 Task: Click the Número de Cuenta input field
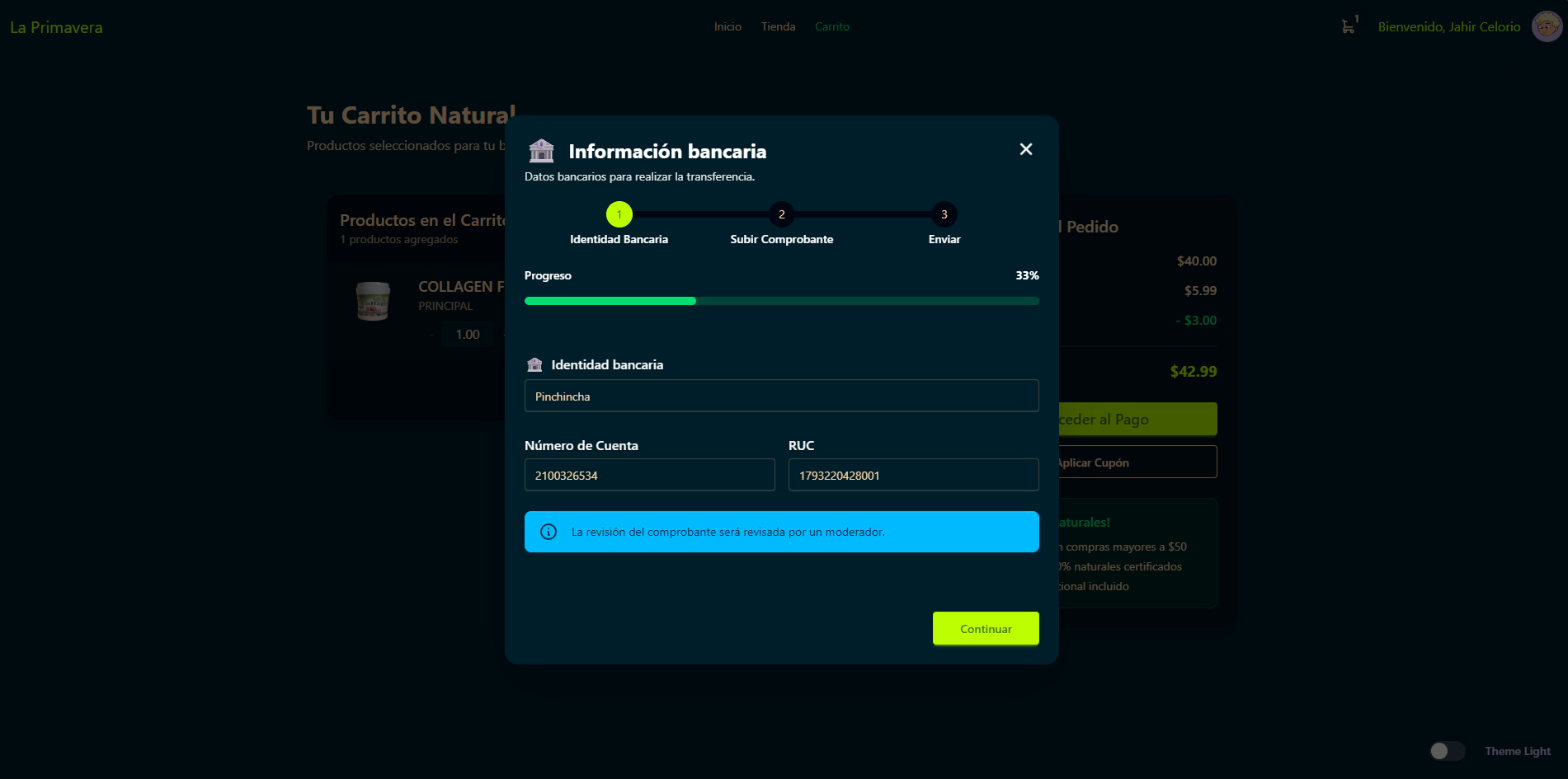649,475
